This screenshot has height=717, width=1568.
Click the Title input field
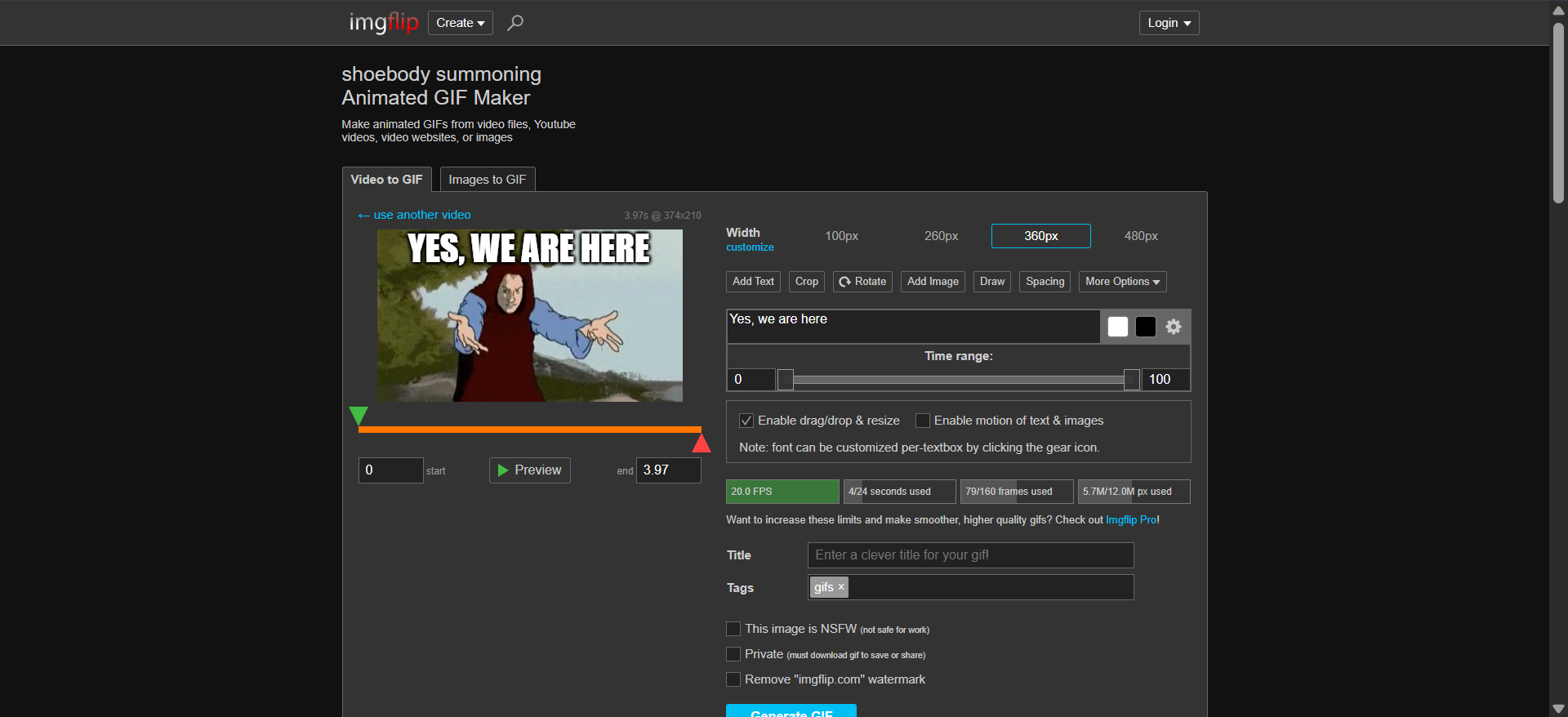tap(970, 555)
